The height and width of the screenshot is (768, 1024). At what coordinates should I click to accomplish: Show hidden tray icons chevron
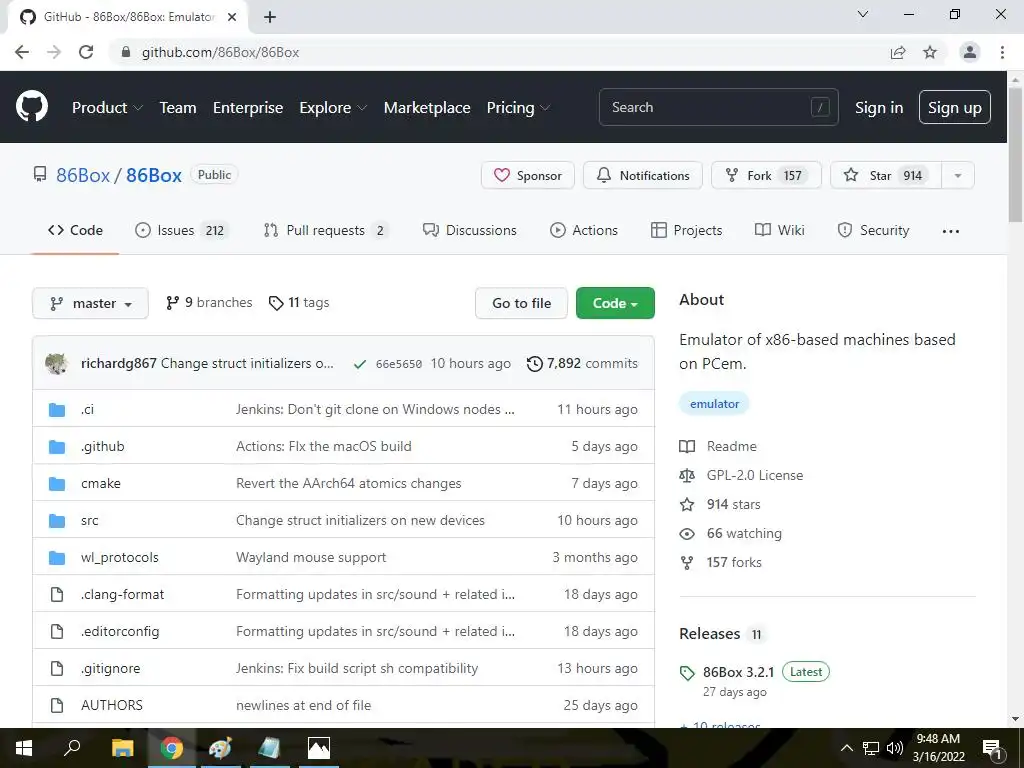(x=846, y=748)
